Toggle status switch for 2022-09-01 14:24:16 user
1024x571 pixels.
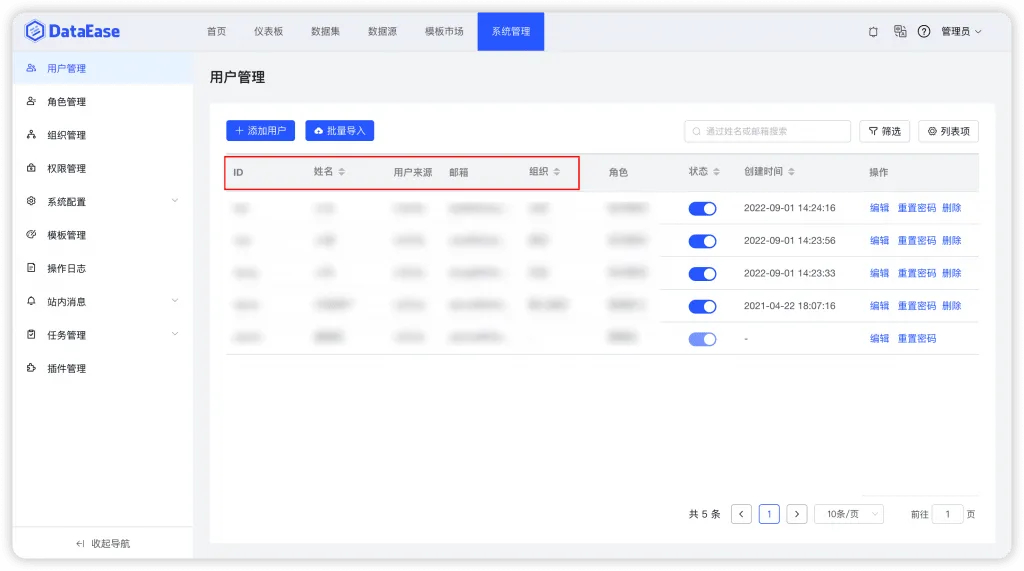pos(702,208)
